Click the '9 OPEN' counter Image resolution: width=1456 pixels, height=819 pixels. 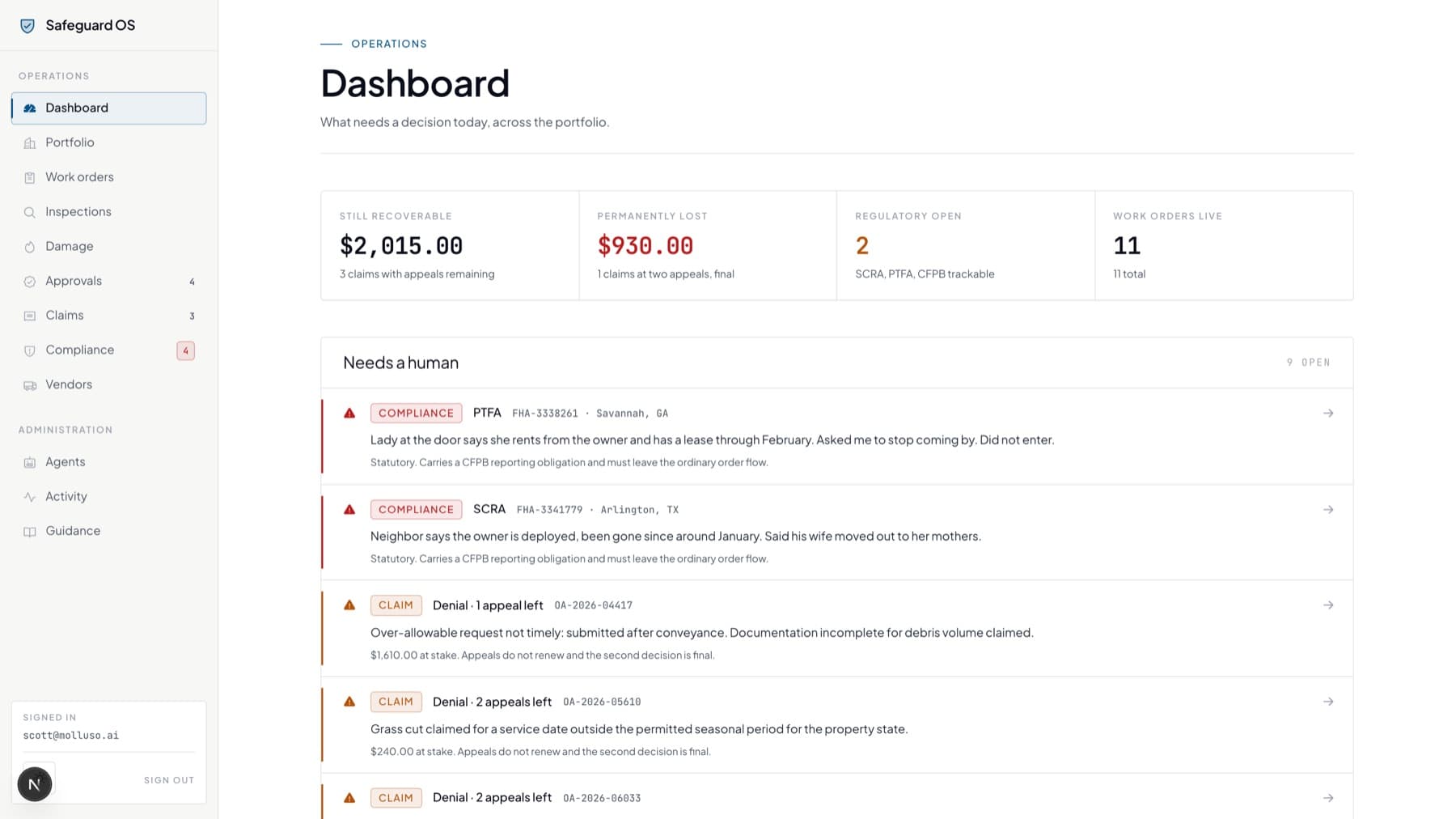click(x=1308, y=363)
